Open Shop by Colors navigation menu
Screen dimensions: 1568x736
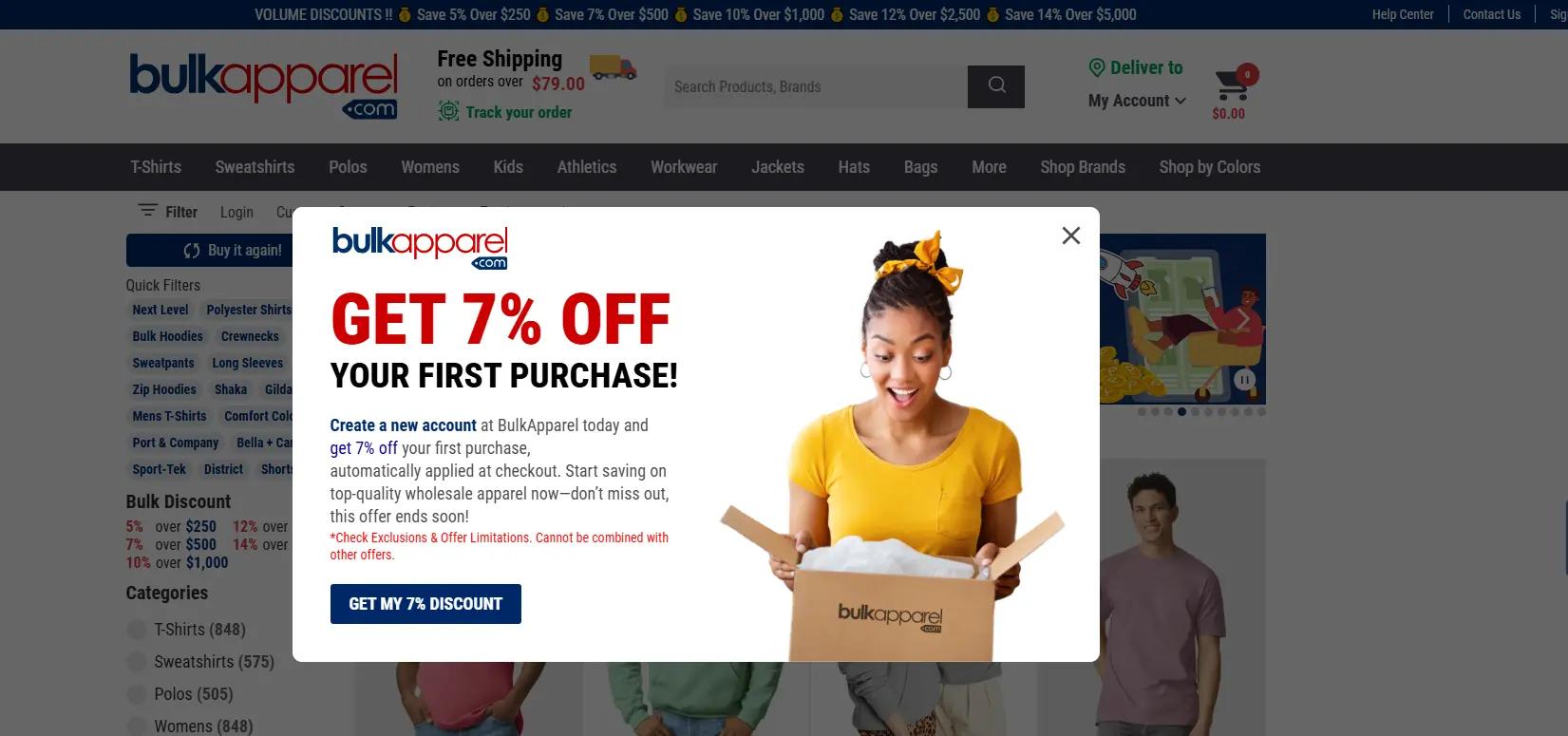(x=1209, y=167)
